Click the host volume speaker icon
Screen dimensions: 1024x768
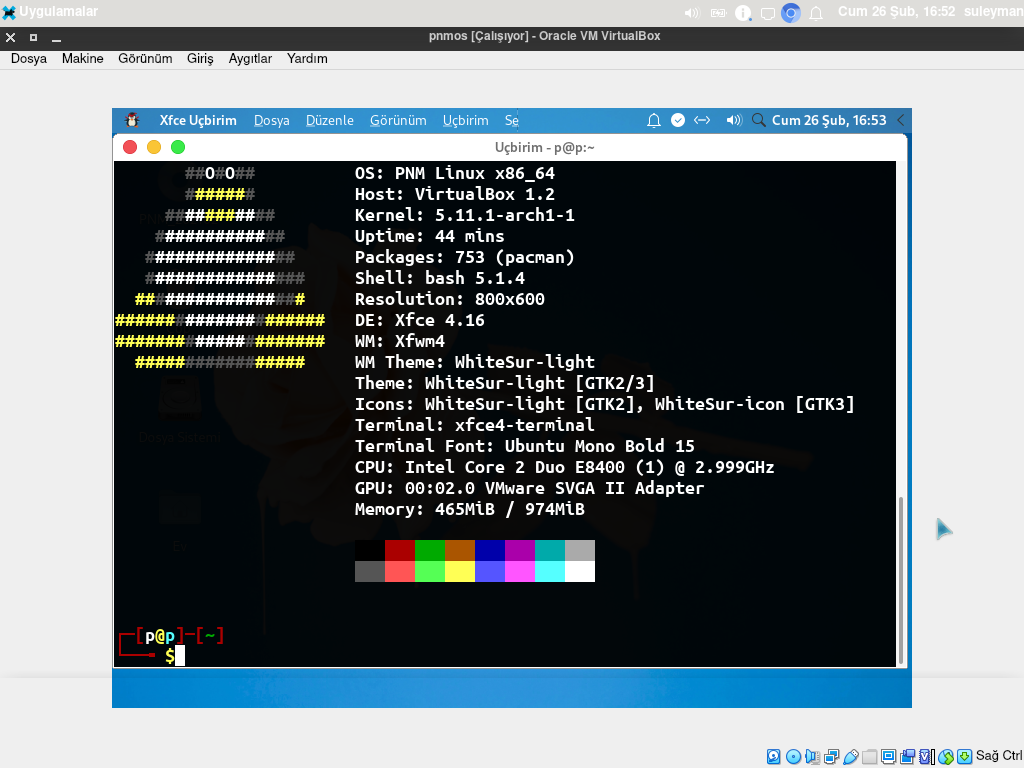coord(692,12)
